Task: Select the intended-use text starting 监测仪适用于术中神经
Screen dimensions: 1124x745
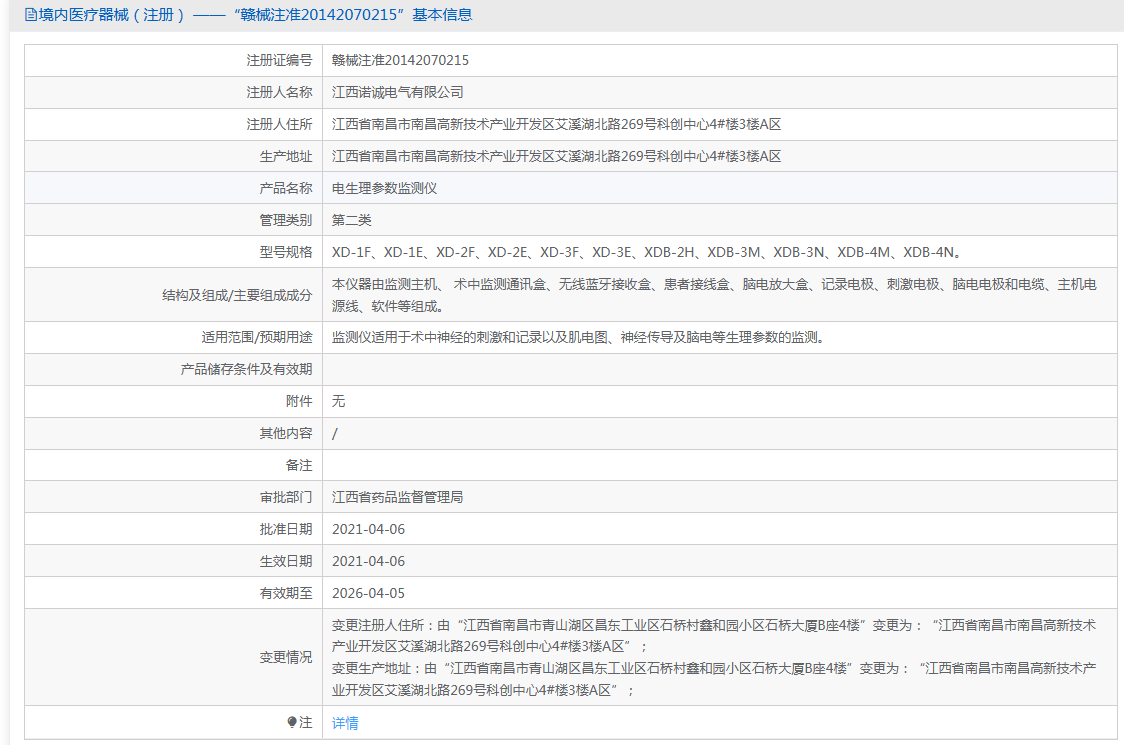Action: 578,338
